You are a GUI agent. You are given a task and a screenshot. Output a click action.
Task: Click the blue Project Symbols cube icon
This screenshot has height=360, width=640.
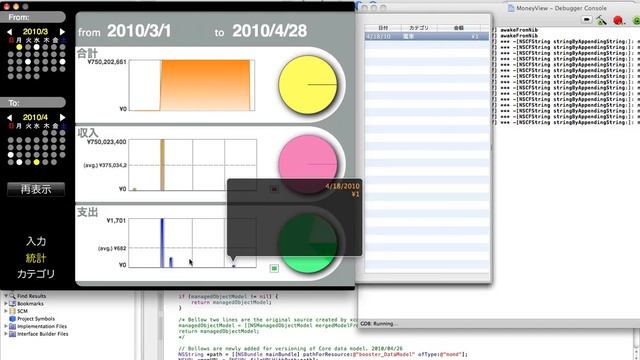coord(12,319)
